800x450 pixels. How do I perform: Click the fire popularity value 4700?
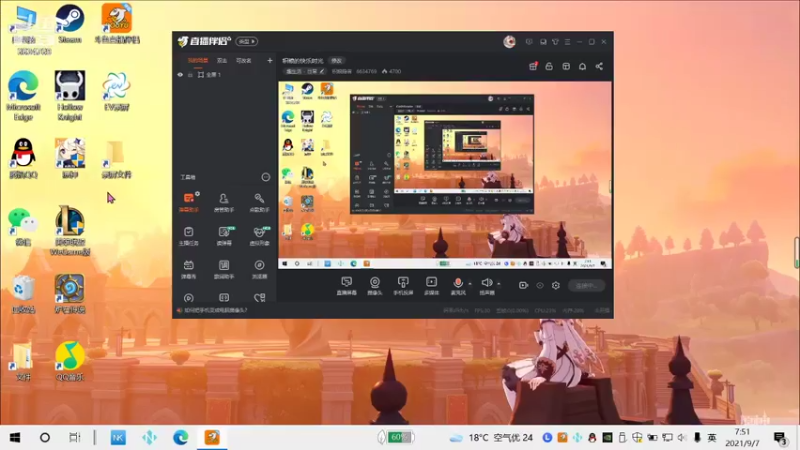[391, 71]
